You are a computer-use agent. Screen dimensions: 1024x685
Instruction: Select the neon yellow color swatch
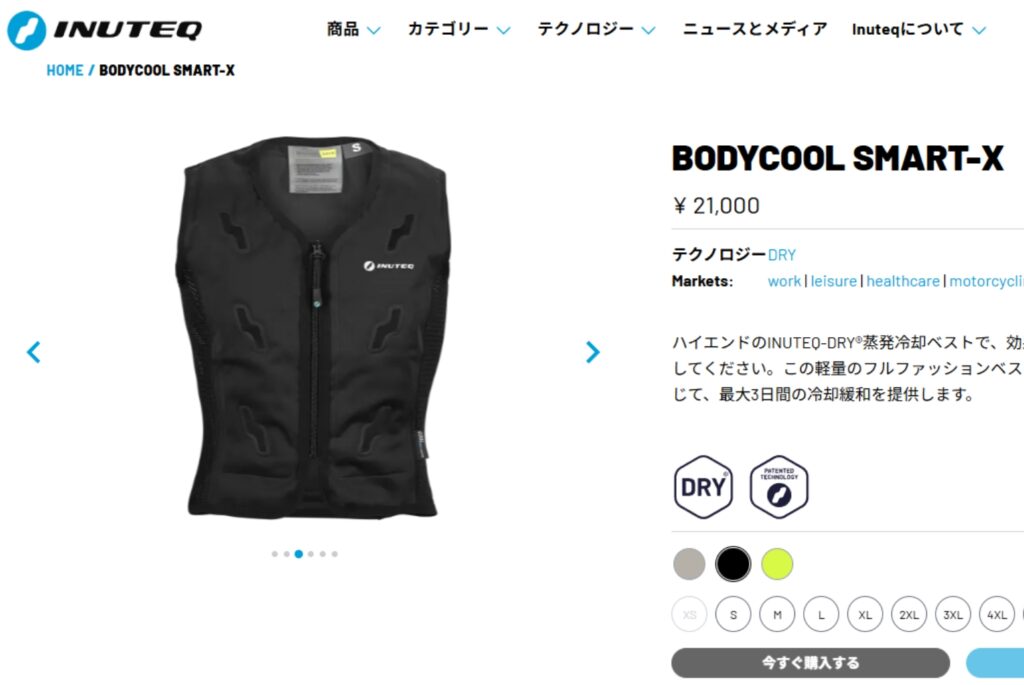click(x=776, y=564)
